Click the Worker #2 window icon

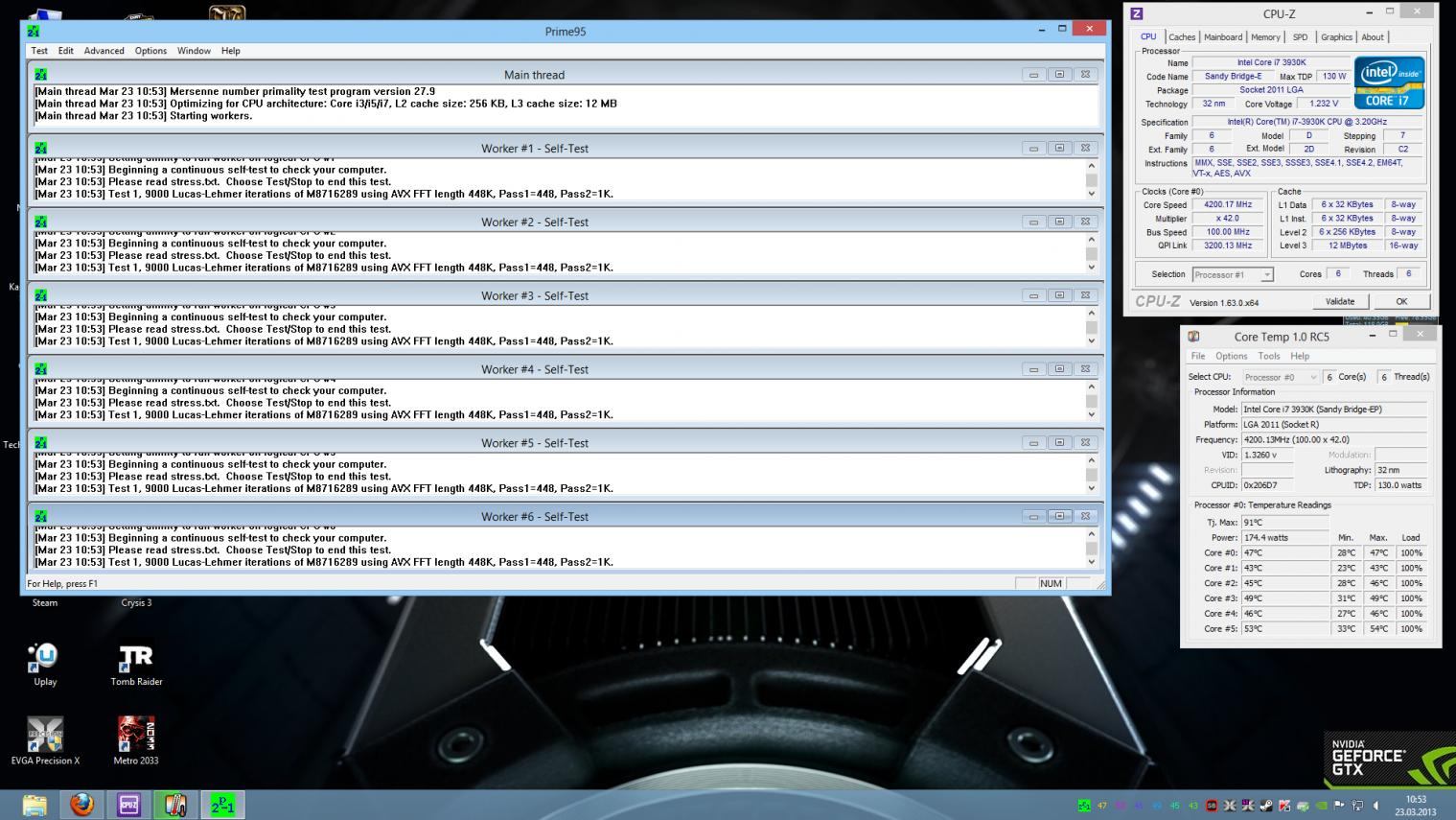(40, 223)
